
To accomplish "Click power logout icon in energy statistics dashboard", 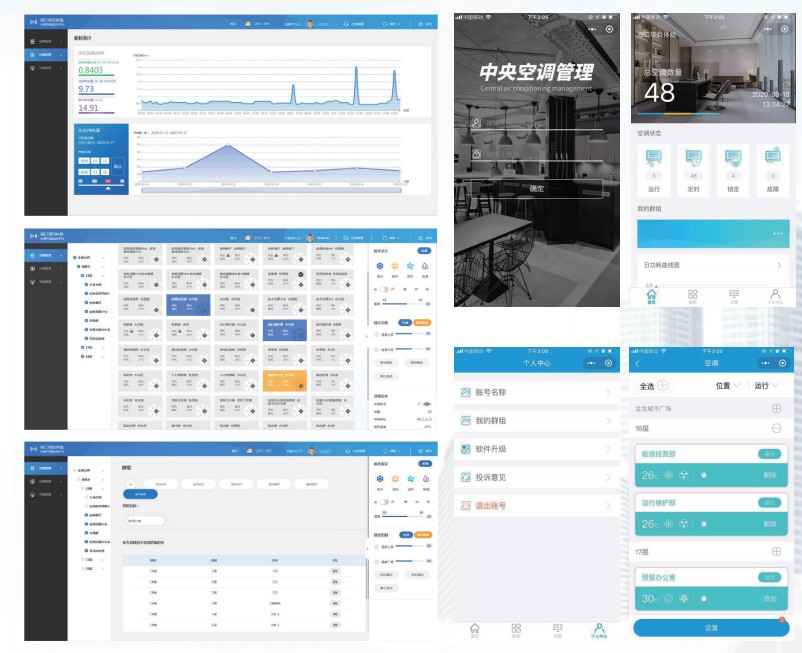I will click(421, 24).
